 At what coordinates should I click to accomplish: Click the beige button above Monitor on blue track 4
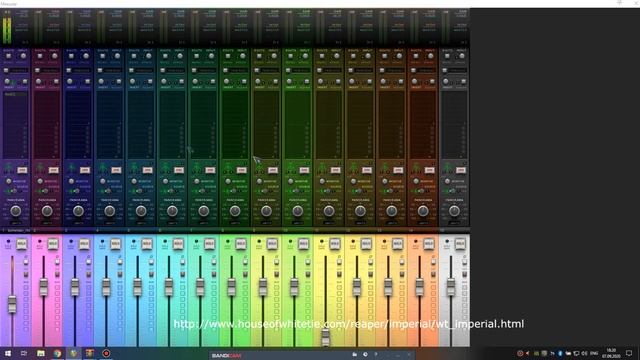click(x=116, y=170)
